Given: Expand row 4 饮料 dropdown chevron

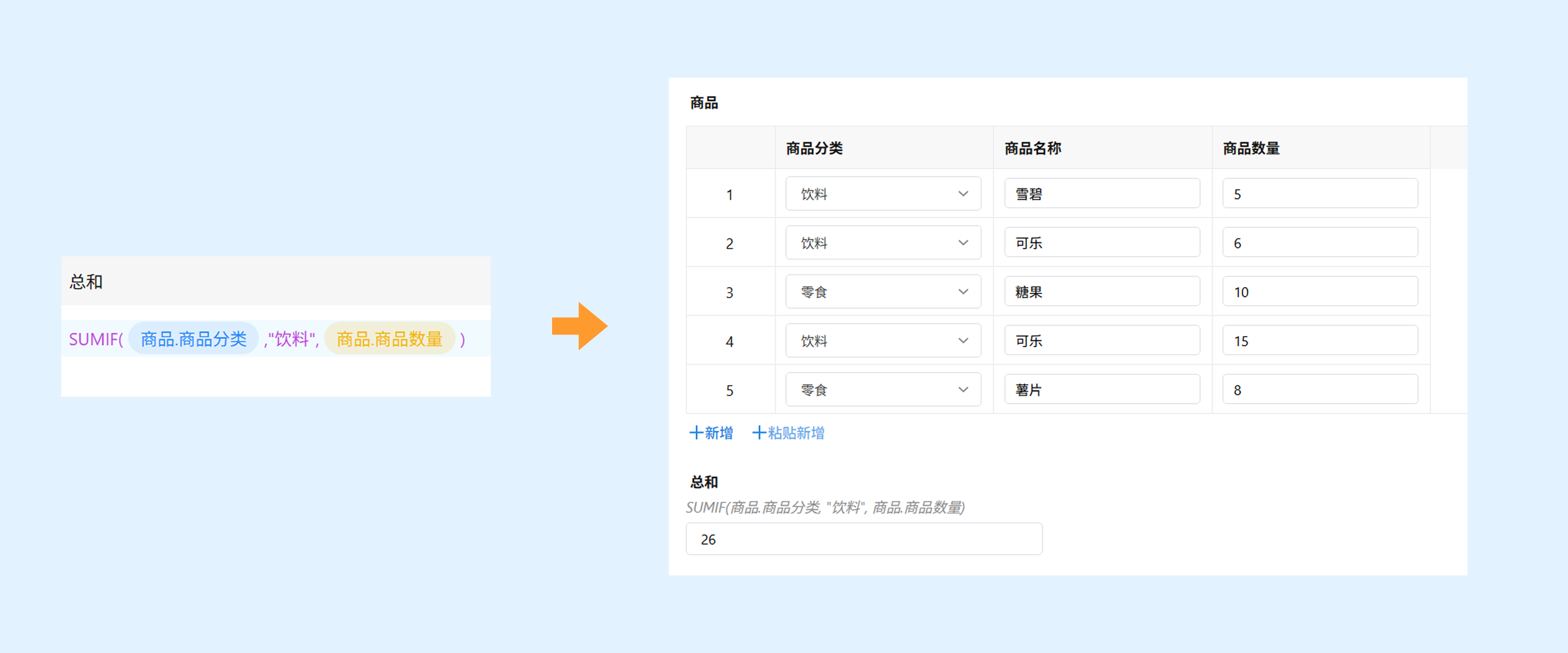Looking at the screenshot, I should [x=963, y=341].
